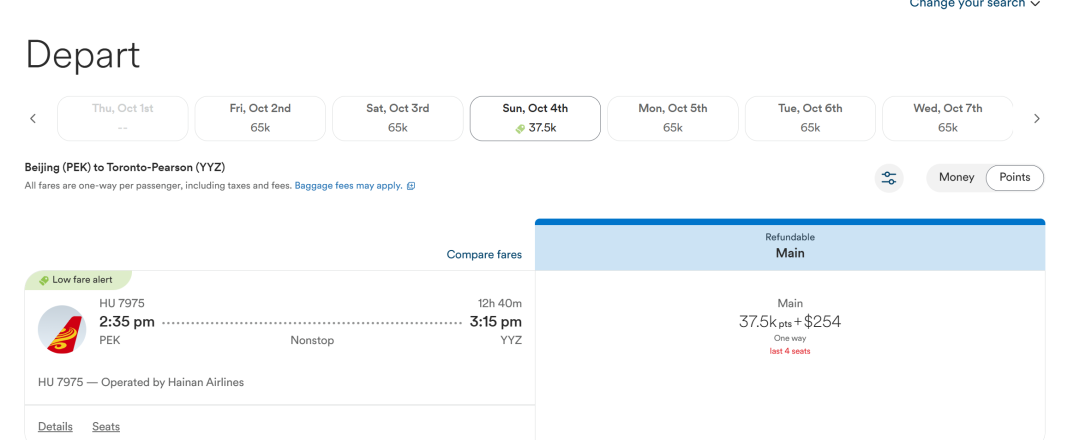Select Sat, Oct 3rd date tab
Viewport: 1080px width, 440px height.
point(397,118)
